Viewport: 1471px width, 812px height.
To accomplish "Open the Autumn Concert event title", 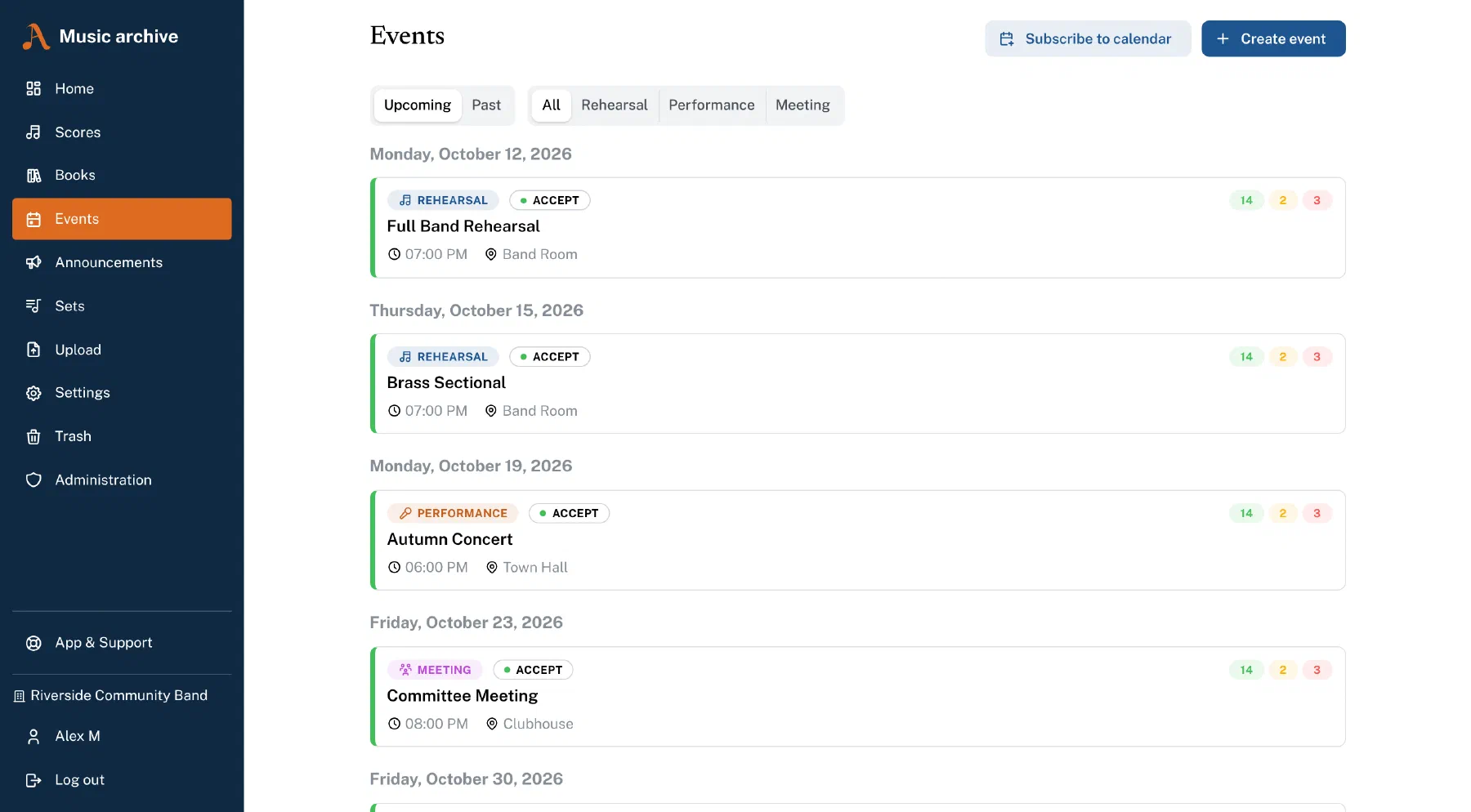I will tap(449, 539).
